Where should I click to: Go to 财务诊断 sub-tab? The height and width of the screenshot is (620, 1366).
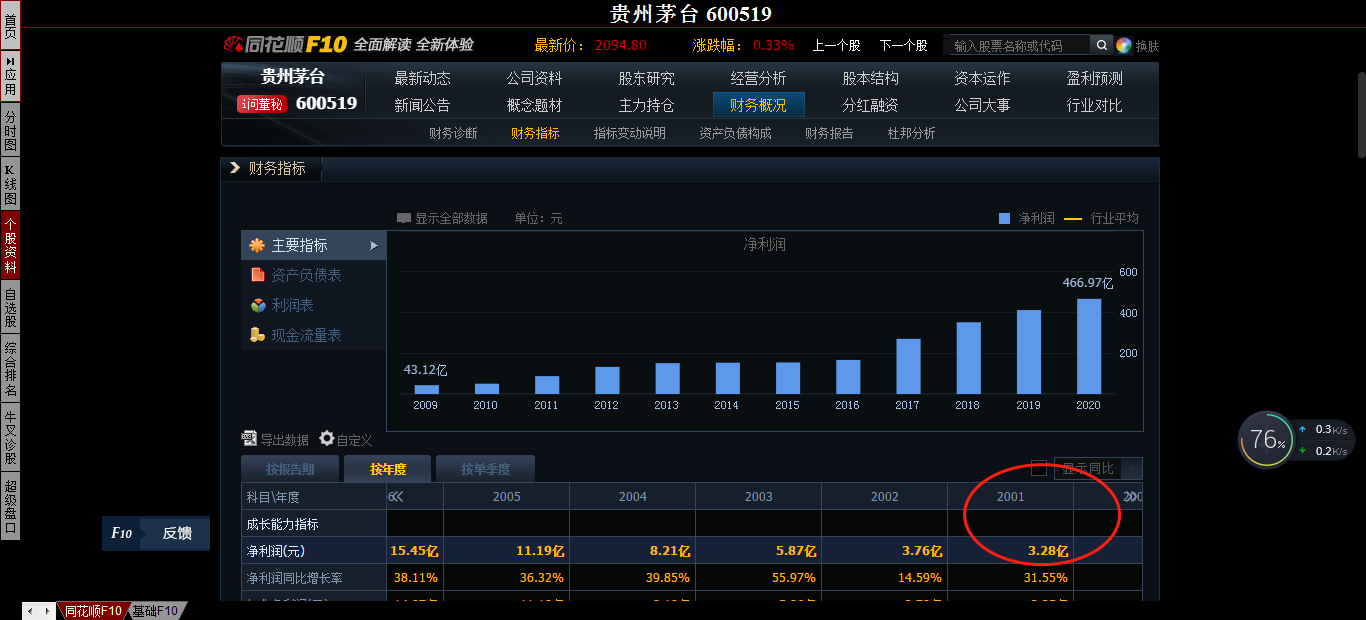click(x=453, y=133)
